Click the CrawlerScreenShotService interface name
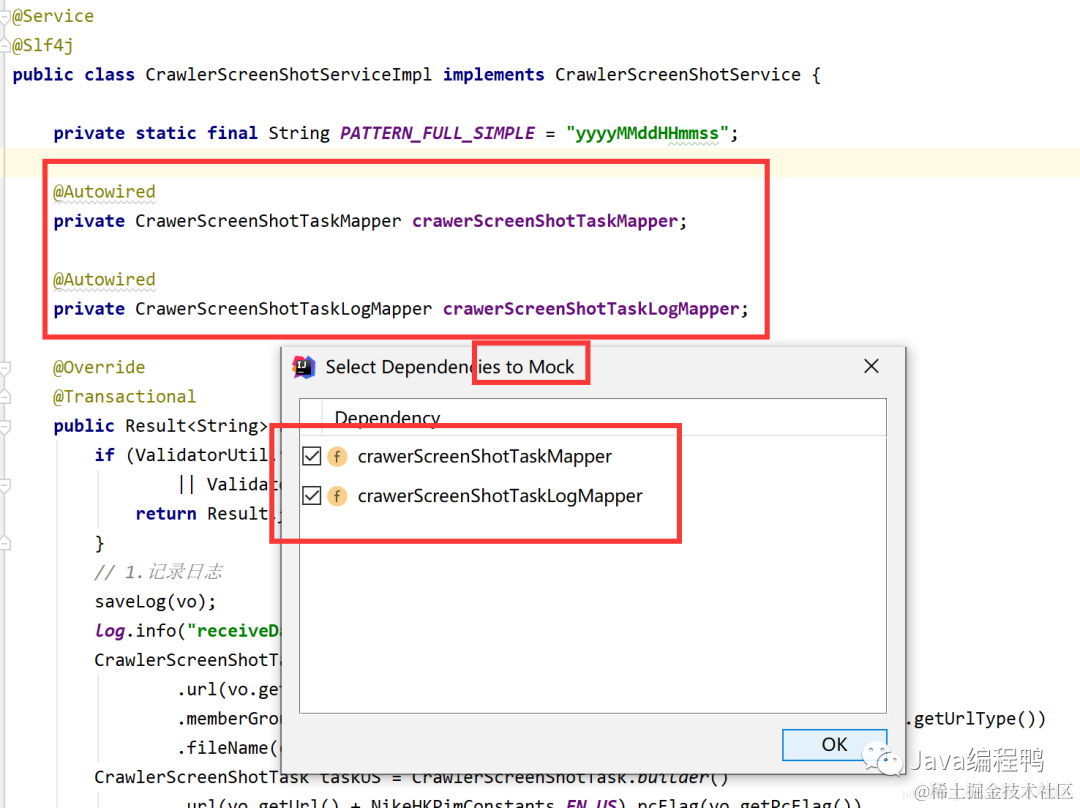Viewport: 1080px width, 808px height. click(x=678, y=74)
